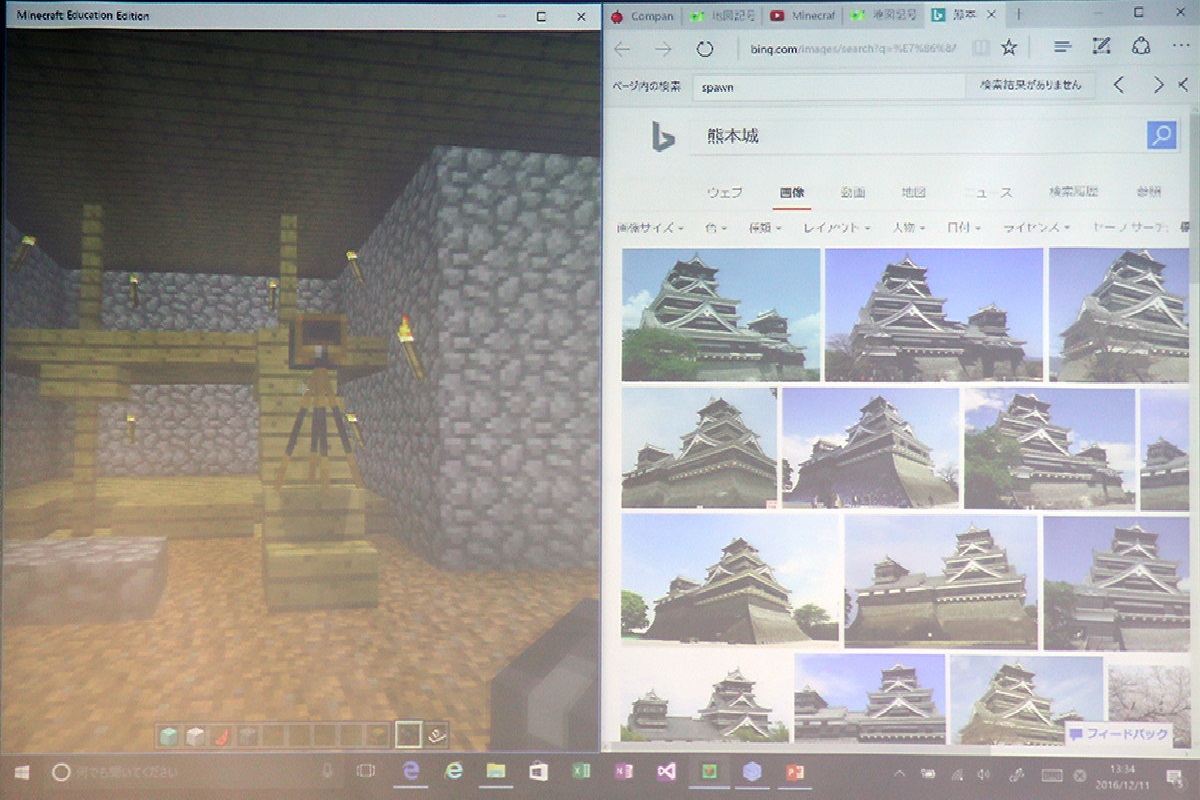Open the 動画 search tab
The image size is (1200, 800).
pyautogui.click(x=853, y=192)
